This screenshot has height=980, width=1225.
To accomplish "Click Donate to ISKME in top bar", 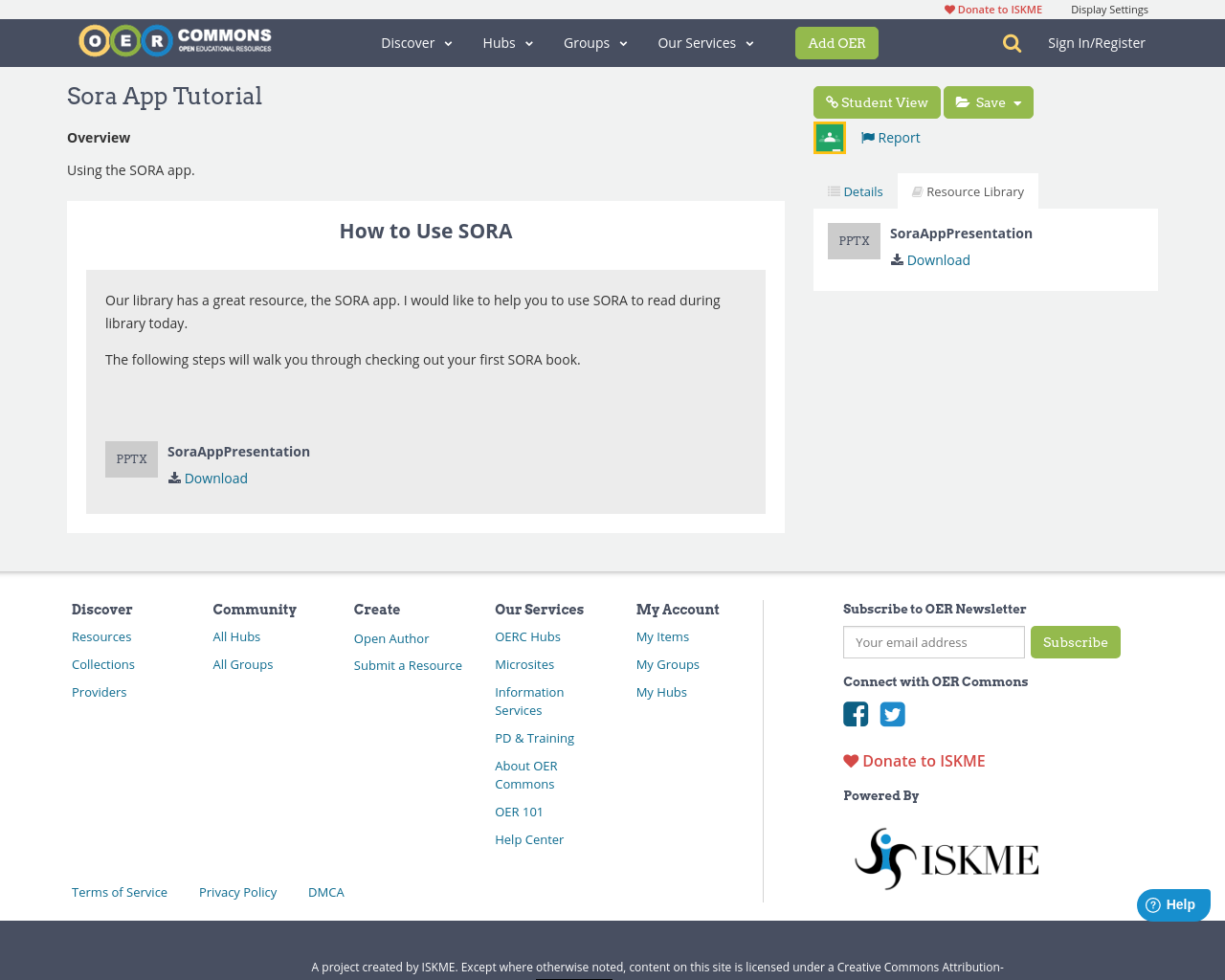I will pyautogui.click(x=993, y=10).
